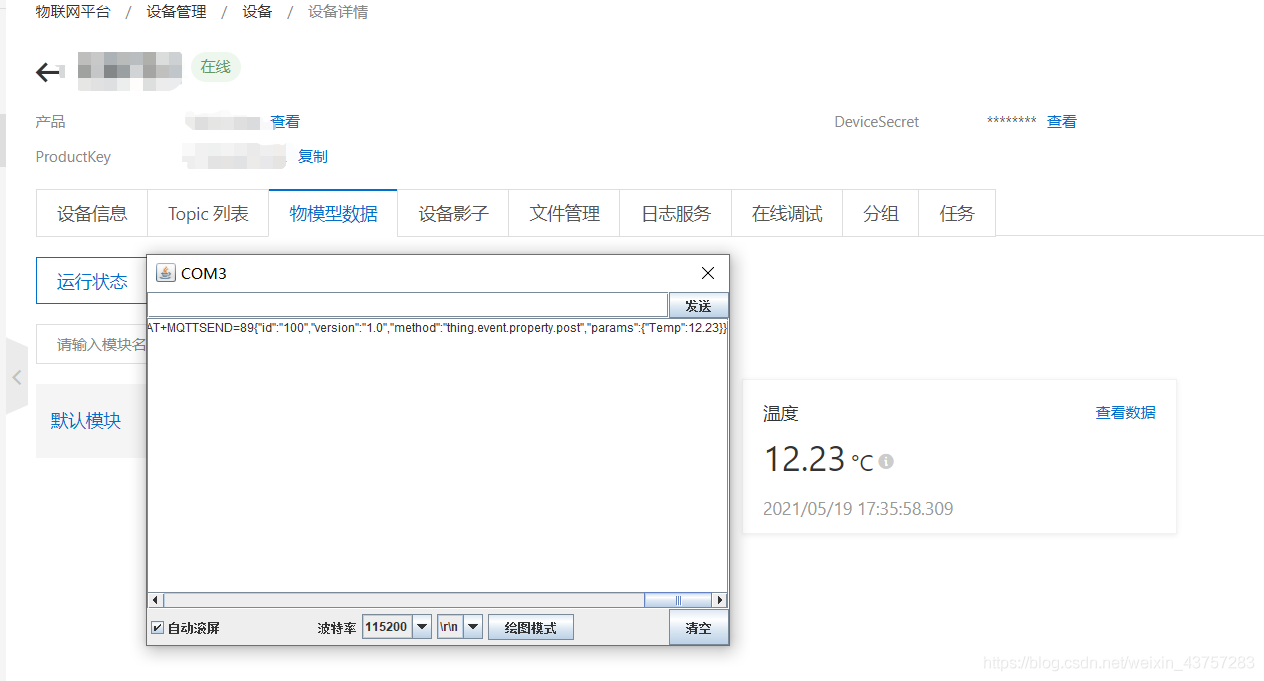Screen dimensions: 1264x681
Task: Toggle the 自动滚屏 checkbox
Action: click(157, 628)
